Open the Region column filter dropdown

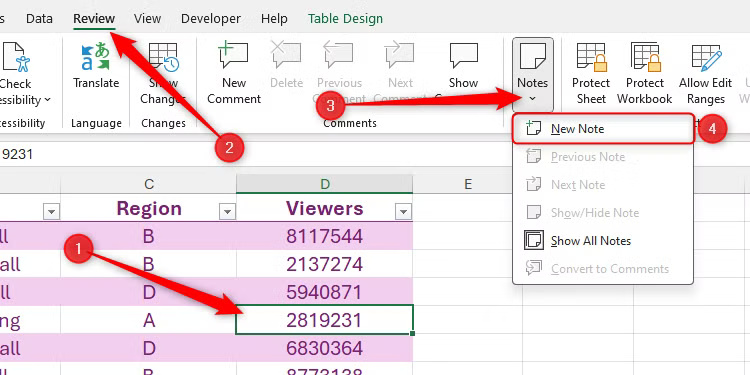(x=227, y=211)
